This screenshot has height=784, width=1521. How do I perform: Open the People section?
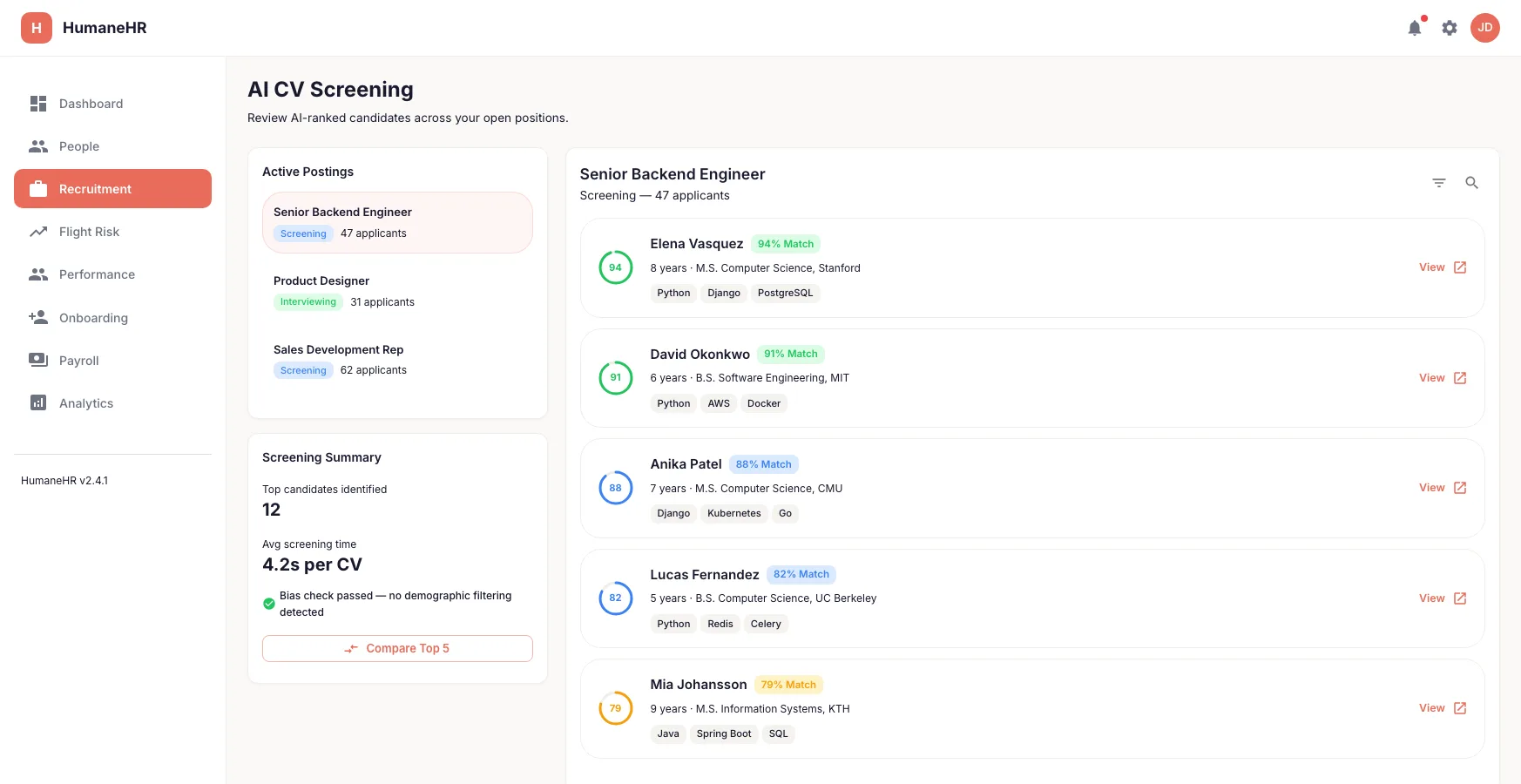point(112,146)
